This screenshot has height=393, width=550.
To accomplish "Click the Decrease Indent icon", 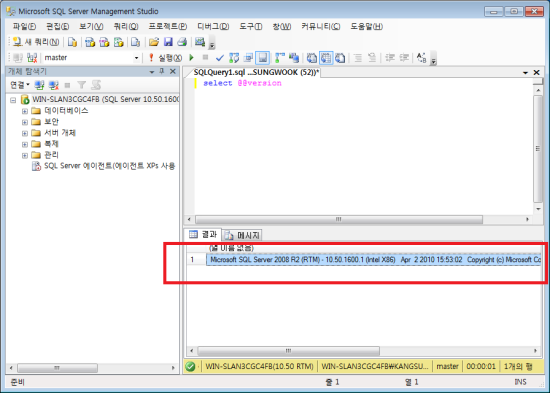I will [390, 58].
